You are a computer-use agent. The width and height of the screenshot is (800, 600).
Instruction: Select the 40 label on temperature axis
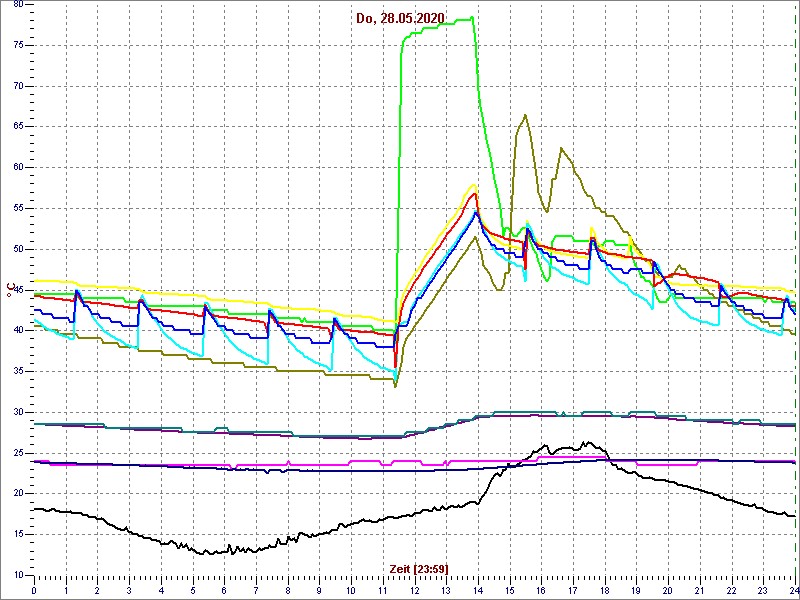coord(18,331)
